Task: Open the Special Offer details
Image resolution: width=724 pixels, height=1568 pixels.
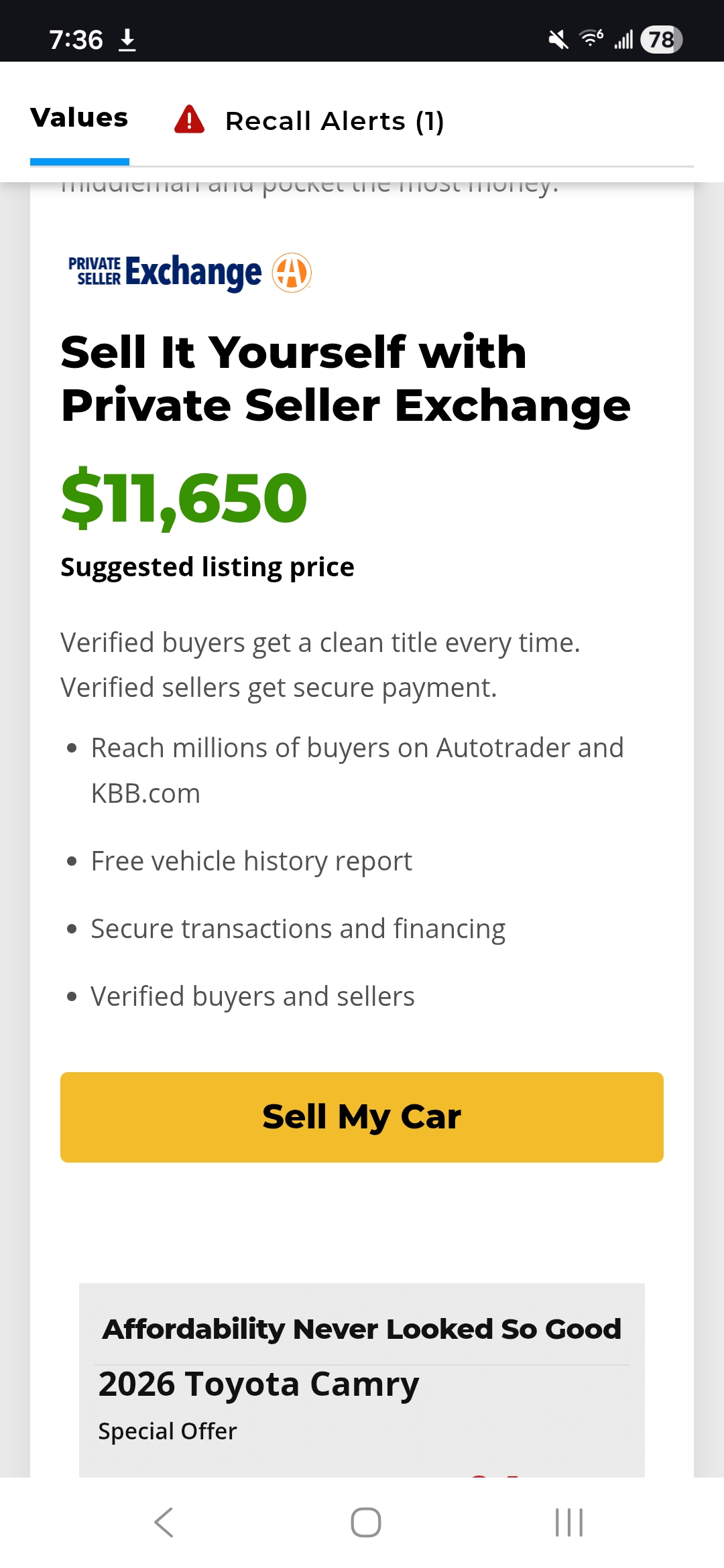Action: tap(168, 1431)
